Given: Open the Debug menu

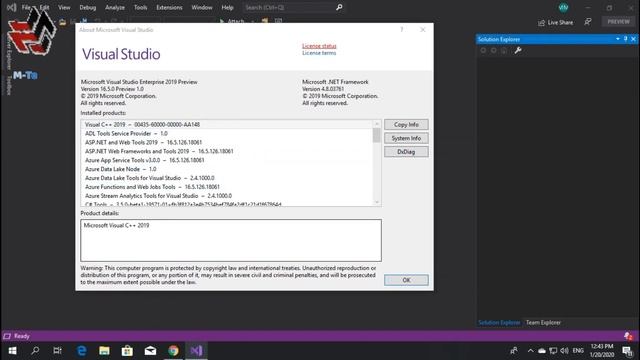Looking at the screenshot, I should tap(88, 7).
